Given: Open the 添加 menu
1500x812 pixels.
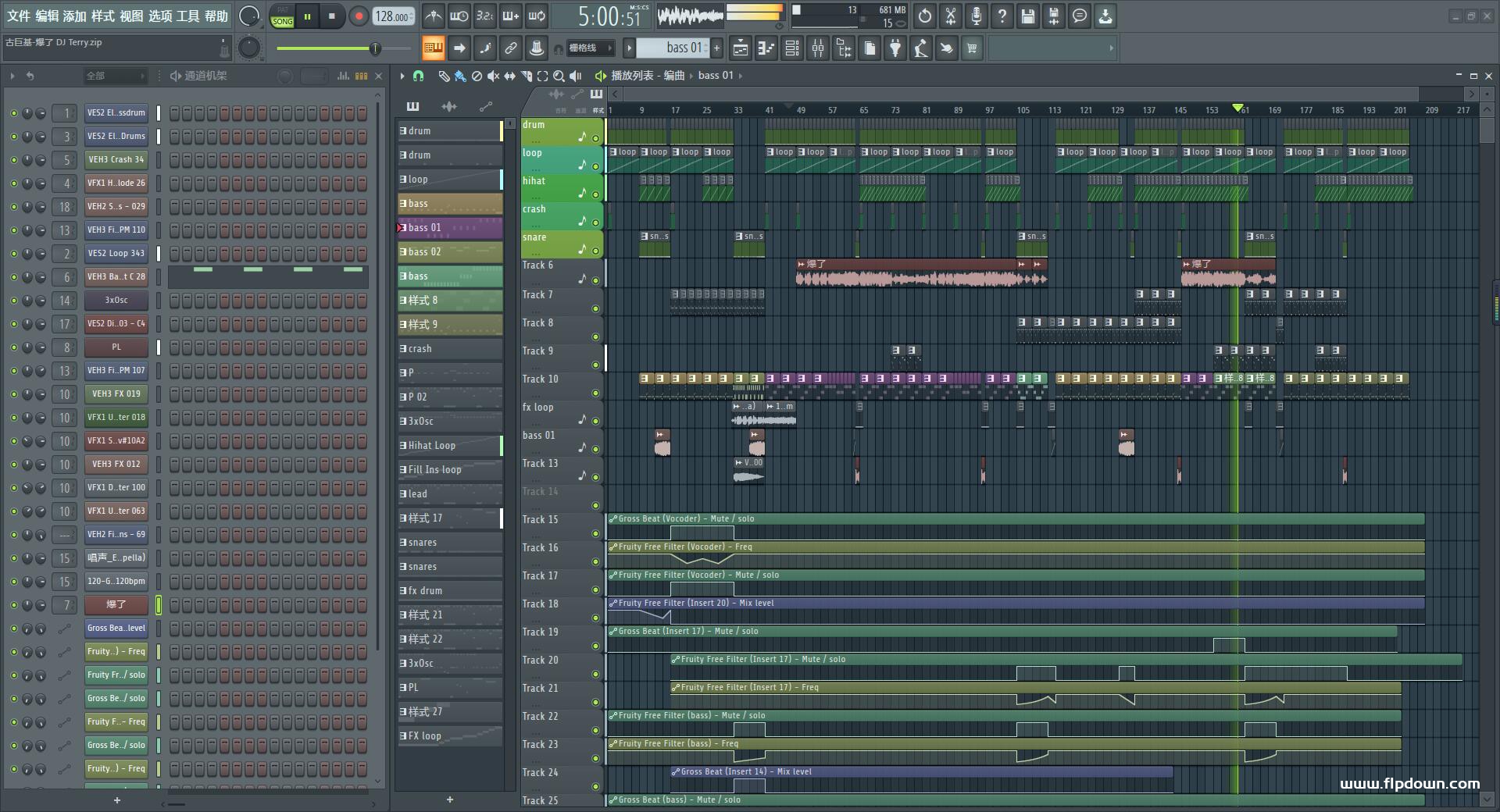Looking at the screenshot, I should [75, 16].
